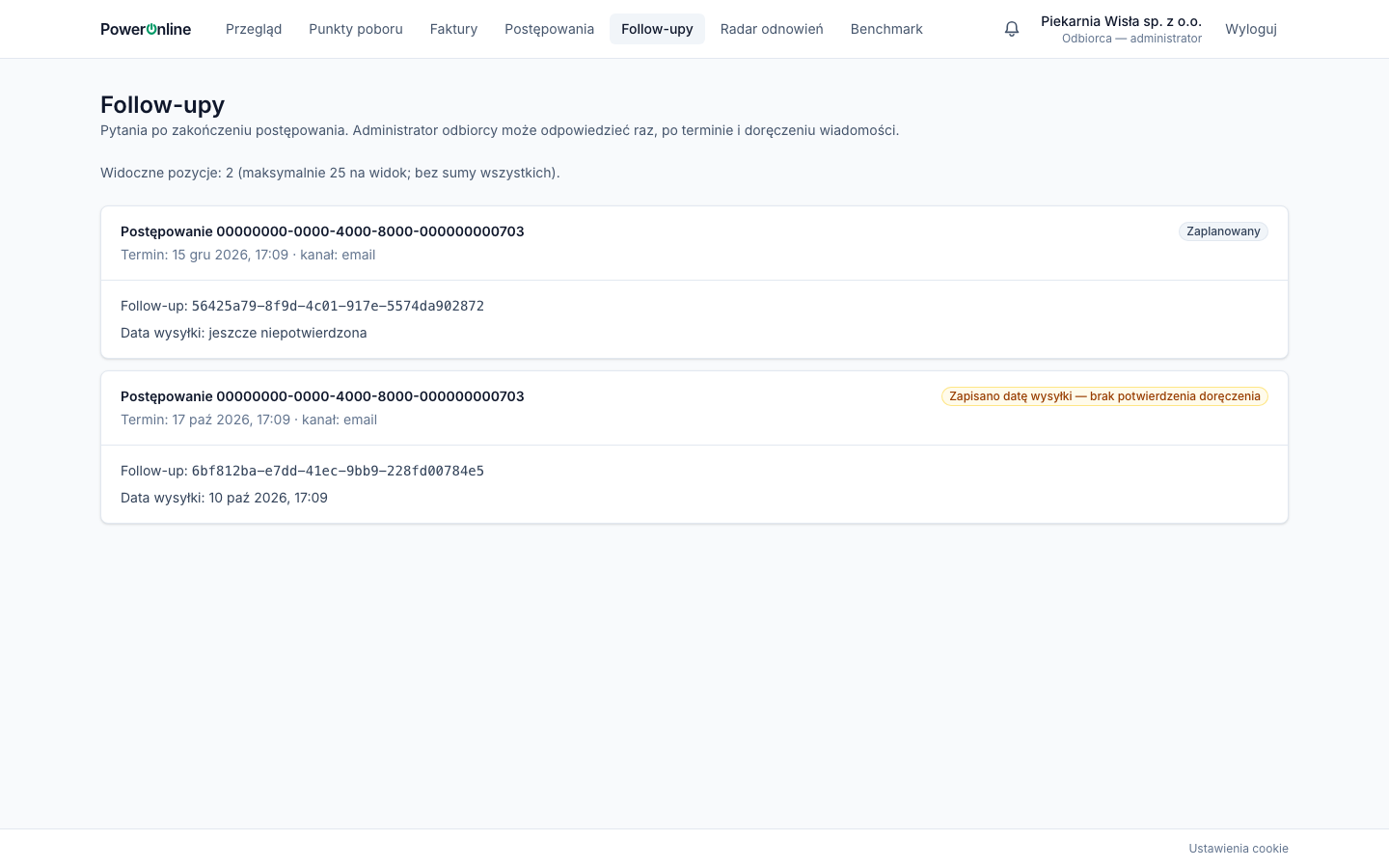Click the 'Pytania po zakończeniu postępowania' description
The height and width of the screenshot is (868, 1389).
coord(500,130)
